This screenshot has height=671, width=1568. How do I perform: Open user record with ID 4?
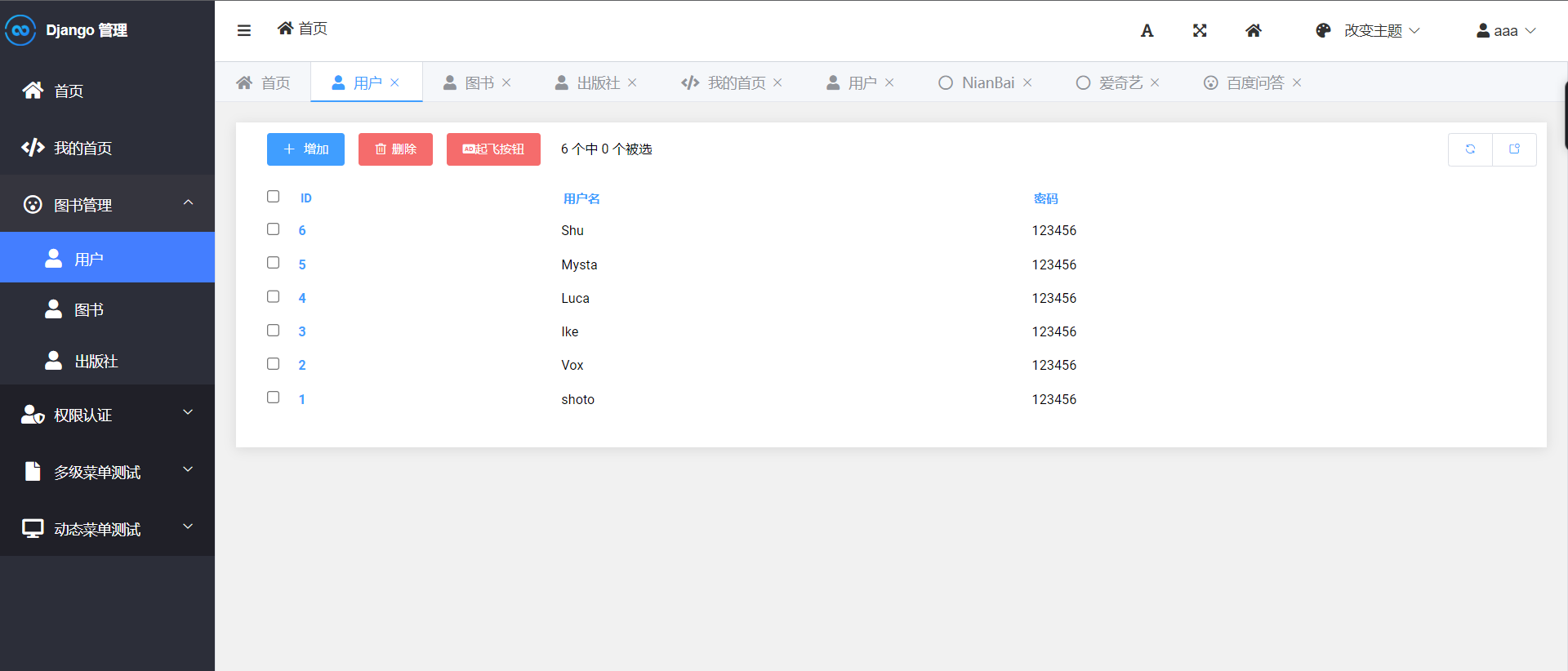(x=302, y=298)
